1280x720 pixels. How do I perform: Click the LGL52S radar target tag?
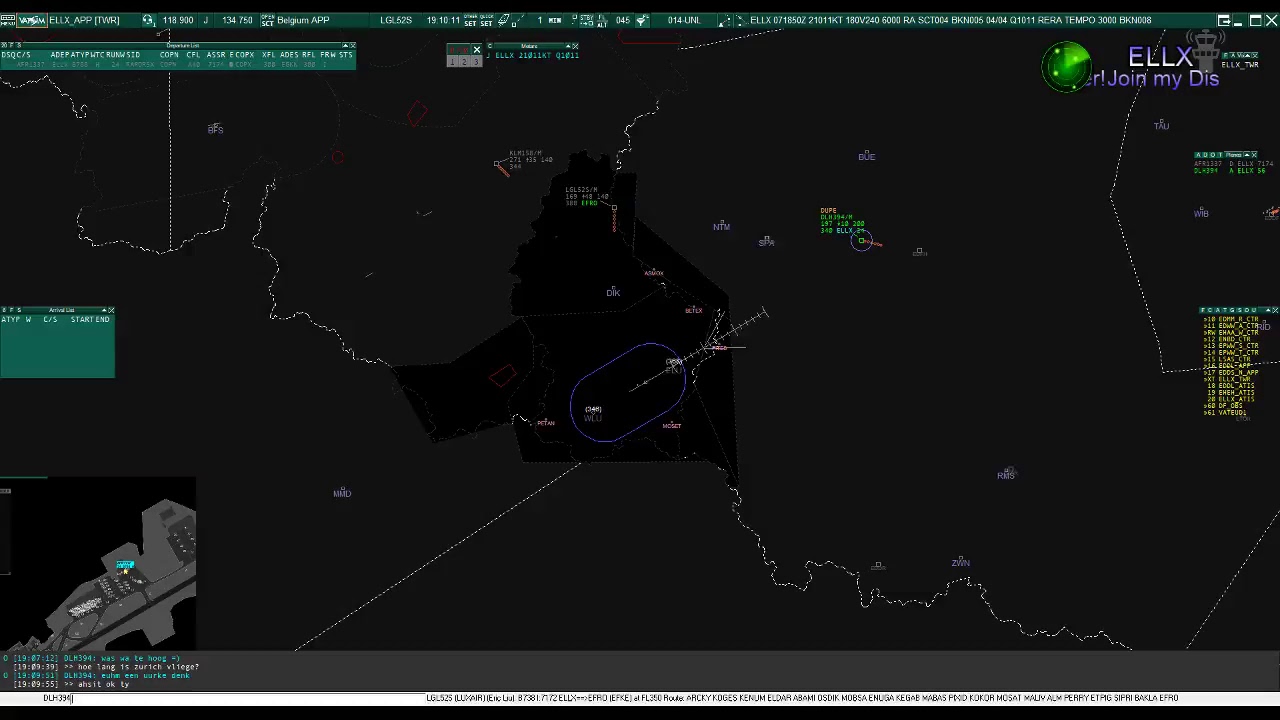tap(586, 196)
